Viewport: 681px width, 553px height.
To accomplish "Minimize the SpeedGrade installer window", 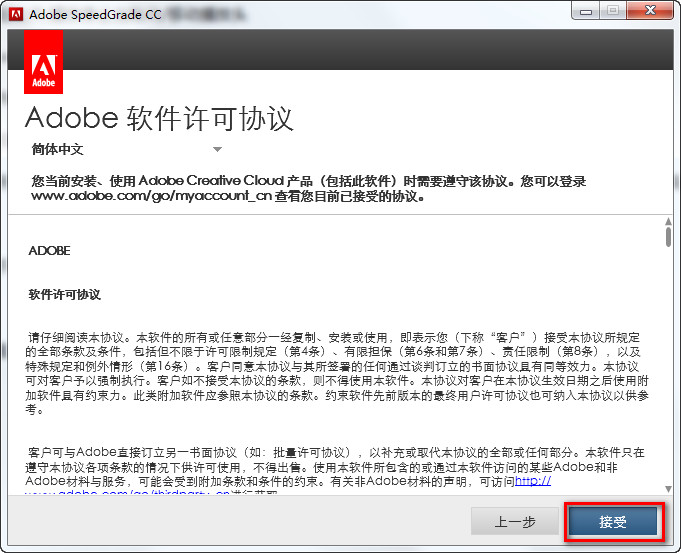I will click(586, 11).
